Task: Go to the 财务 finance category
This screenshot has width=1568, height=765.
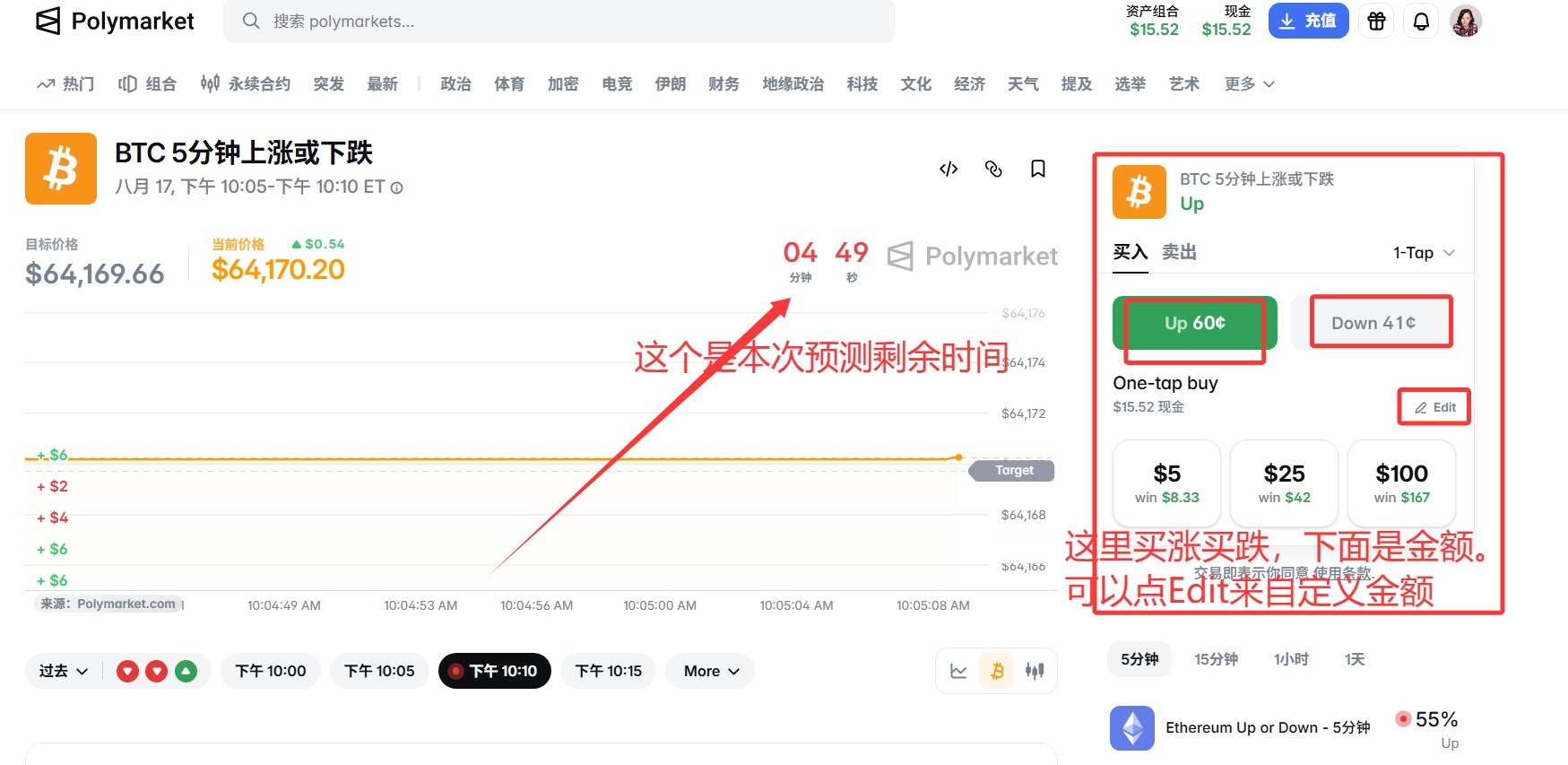Action: click(x=723, y=84)
